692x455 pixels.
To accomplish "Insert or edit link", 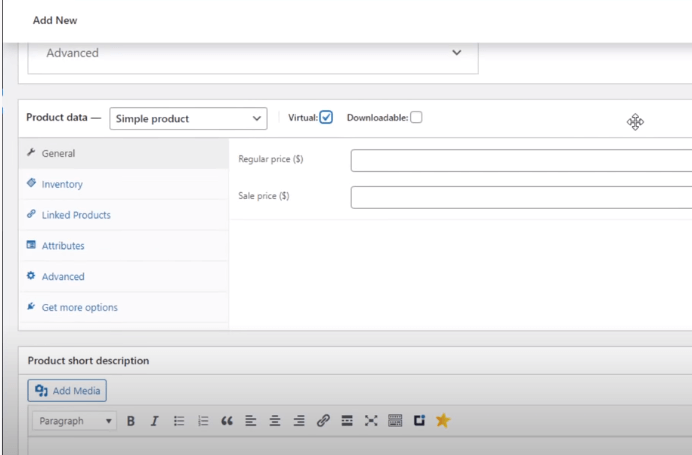I will pos(323,421).
